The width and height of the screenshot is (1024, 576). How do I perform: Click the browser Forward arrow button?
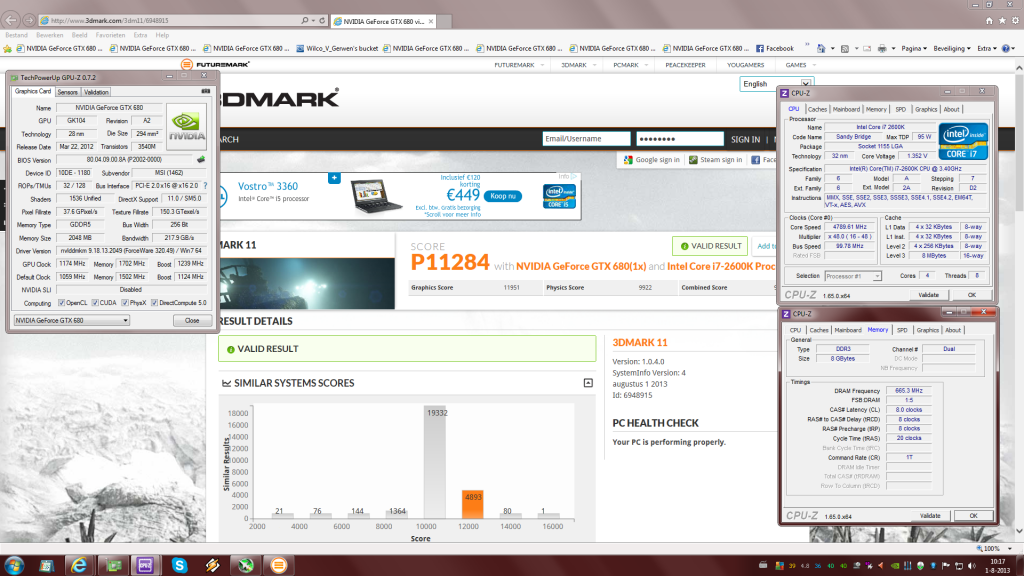(x=29, y=21)
